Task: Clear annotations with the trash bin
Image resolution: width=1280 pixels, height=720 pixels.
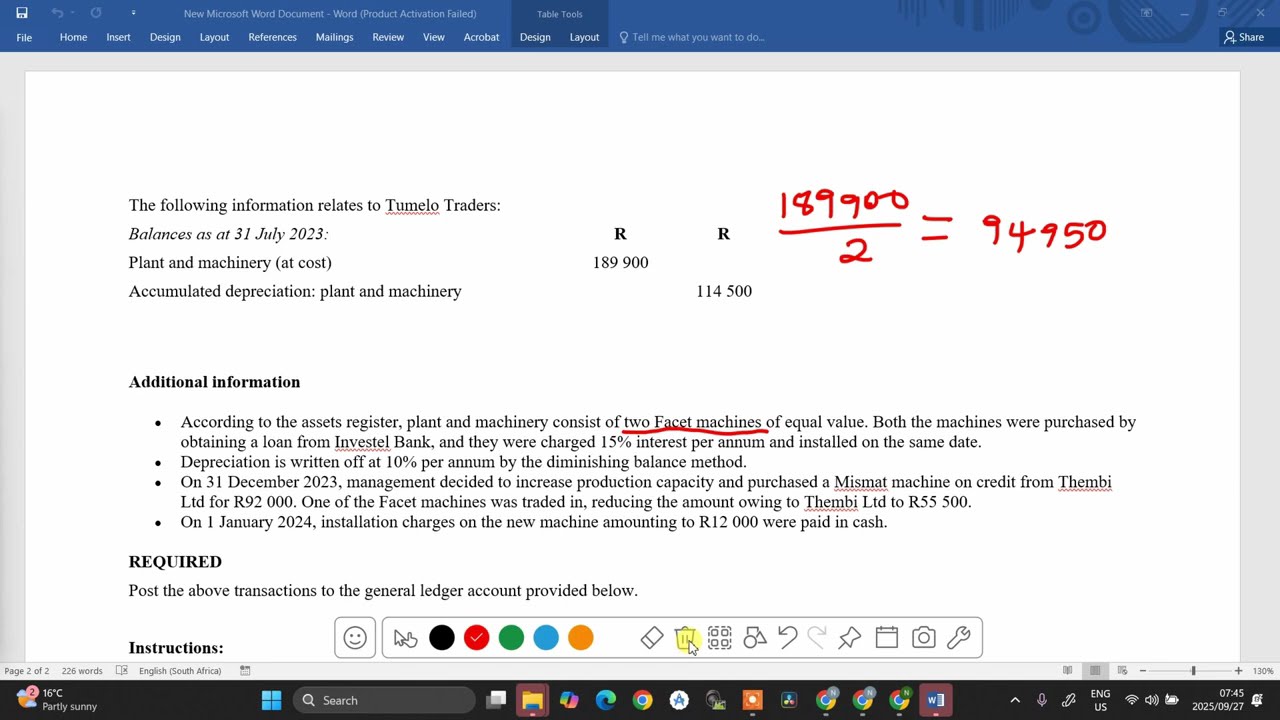Action: click(685, 638)
